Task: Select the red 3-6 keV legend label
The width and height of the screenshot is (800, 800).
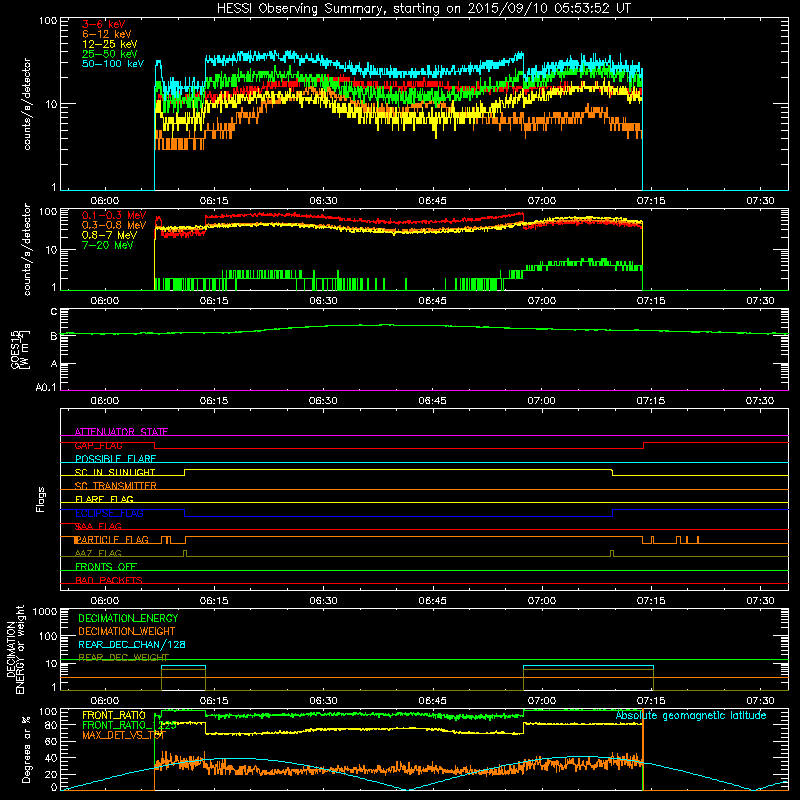Action: coord(104,24)
